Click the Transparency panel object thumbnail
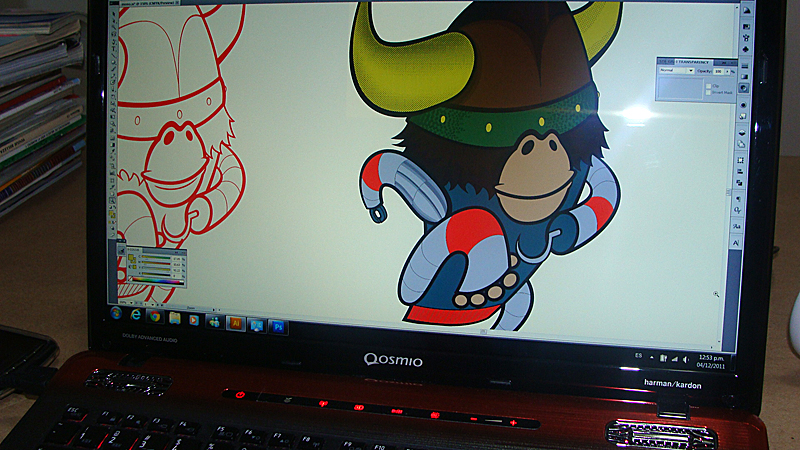This screenshot has height=450, width=800. [x=680, y=88]
